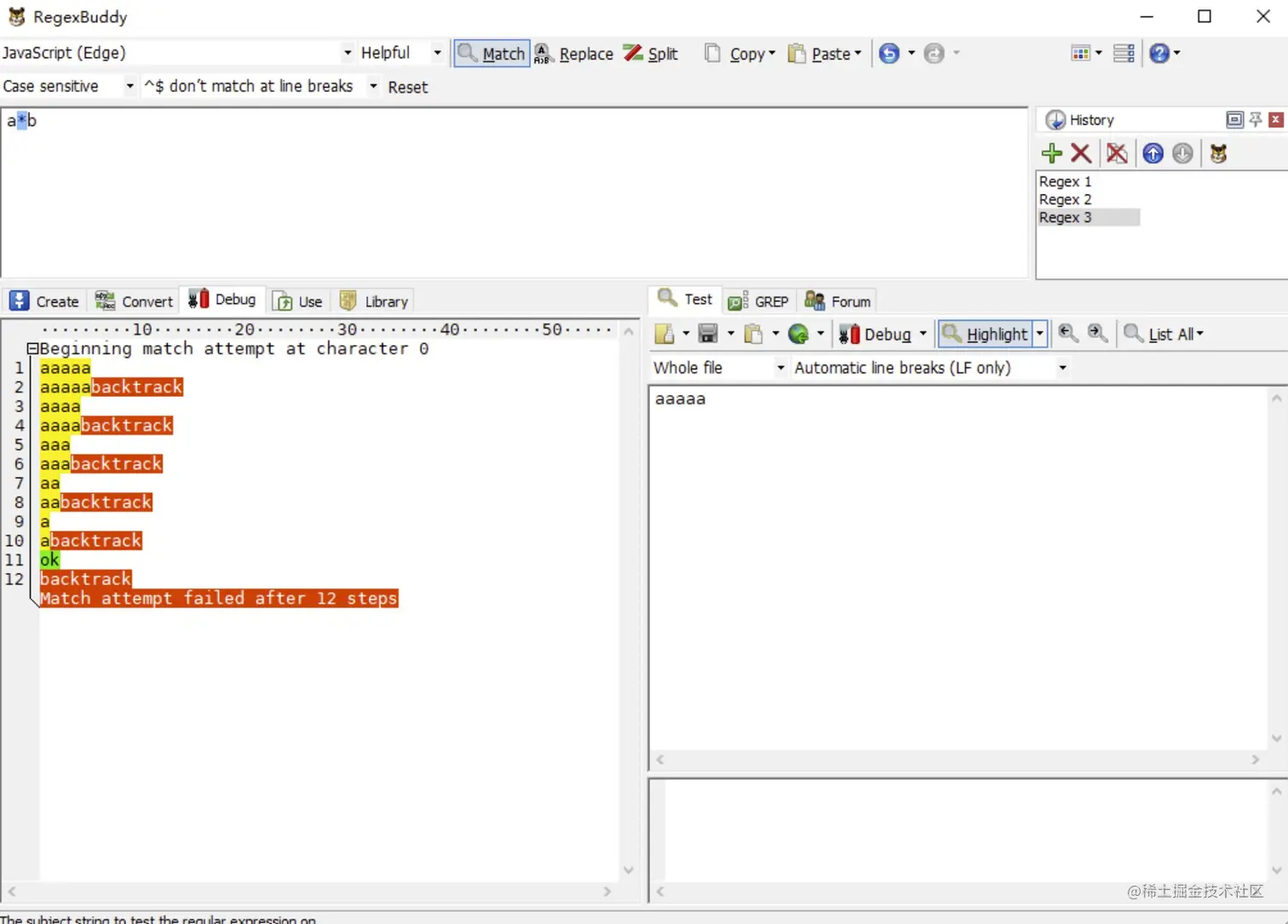The width and height of the screenshot is (1288, 924).
Task: Click the New test file icon
Action: tap(664, 334)
